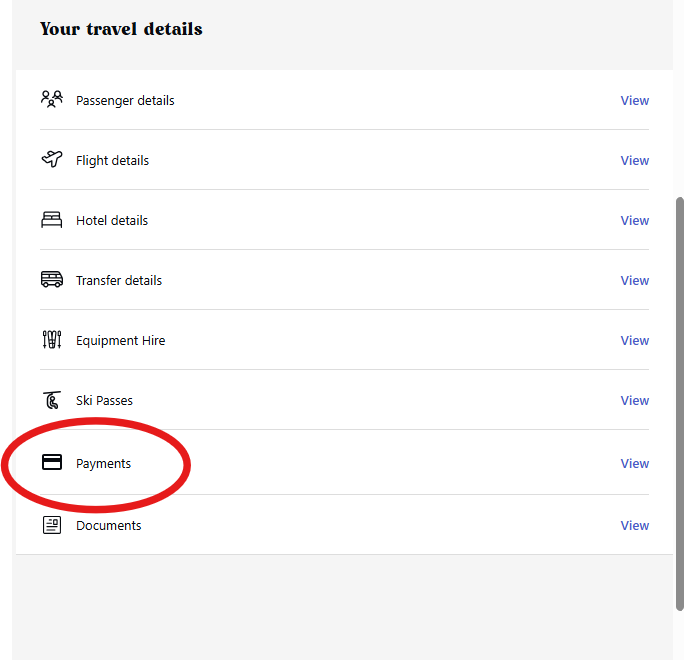The width and height of the screenshot is (684, 660).
Task: Select the Payments row label
Action: tap(103, 464)
